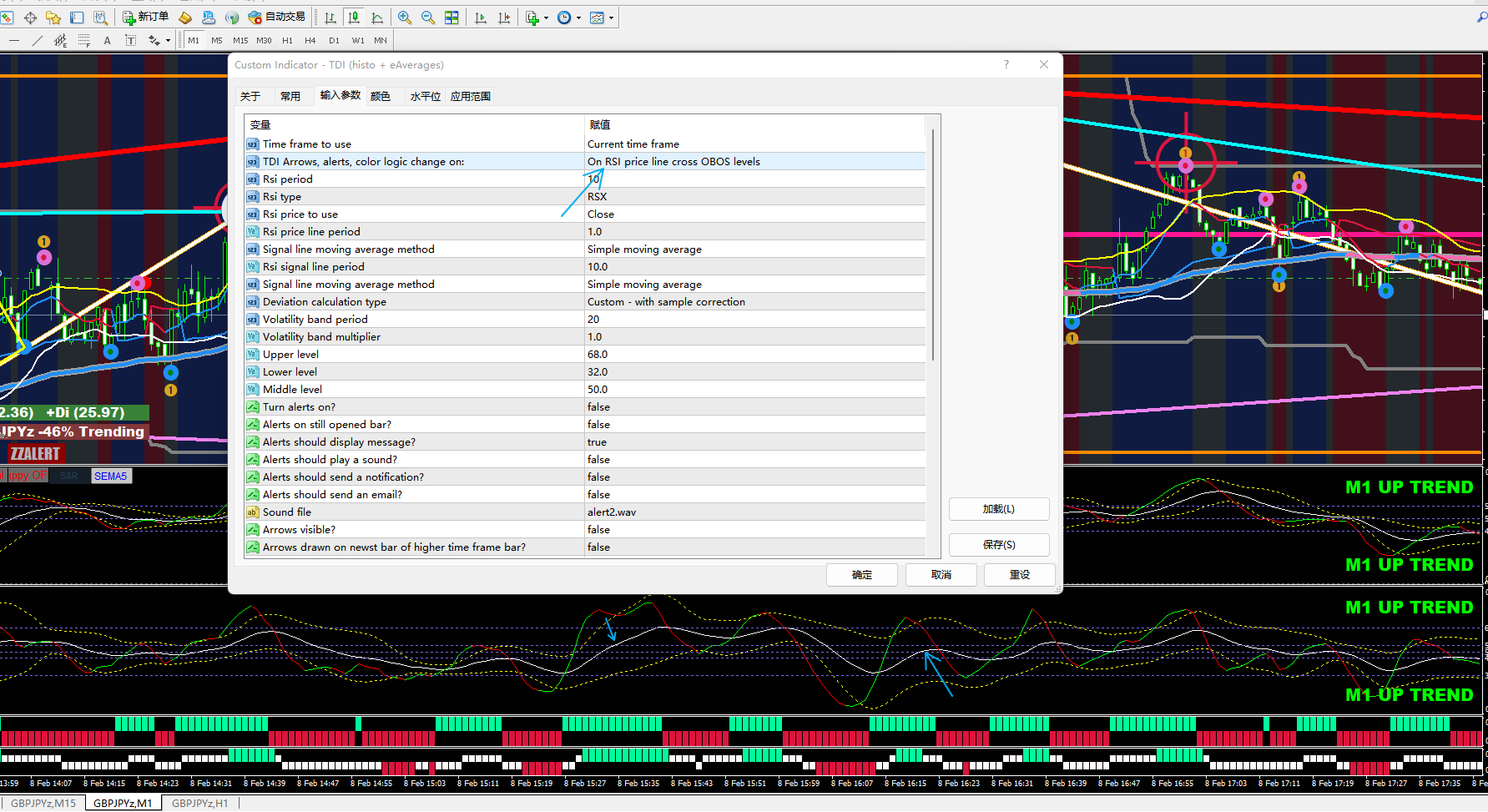Pick the trendline drawing tool
Screen dimensions: 1488x812
pyautogui.click(x=37, y=40)
